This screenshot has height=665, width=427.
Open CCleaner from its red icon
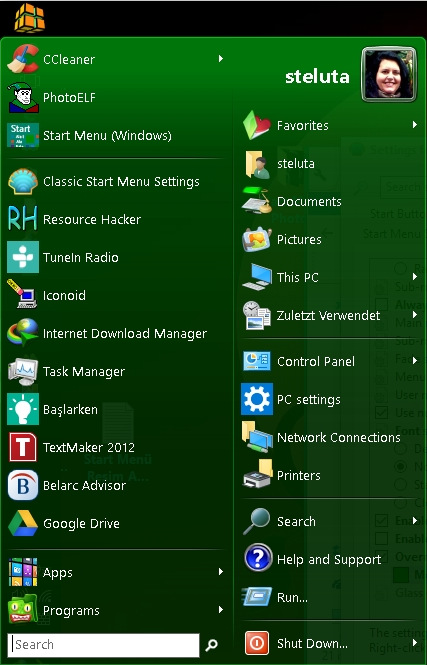click(23, 59)
